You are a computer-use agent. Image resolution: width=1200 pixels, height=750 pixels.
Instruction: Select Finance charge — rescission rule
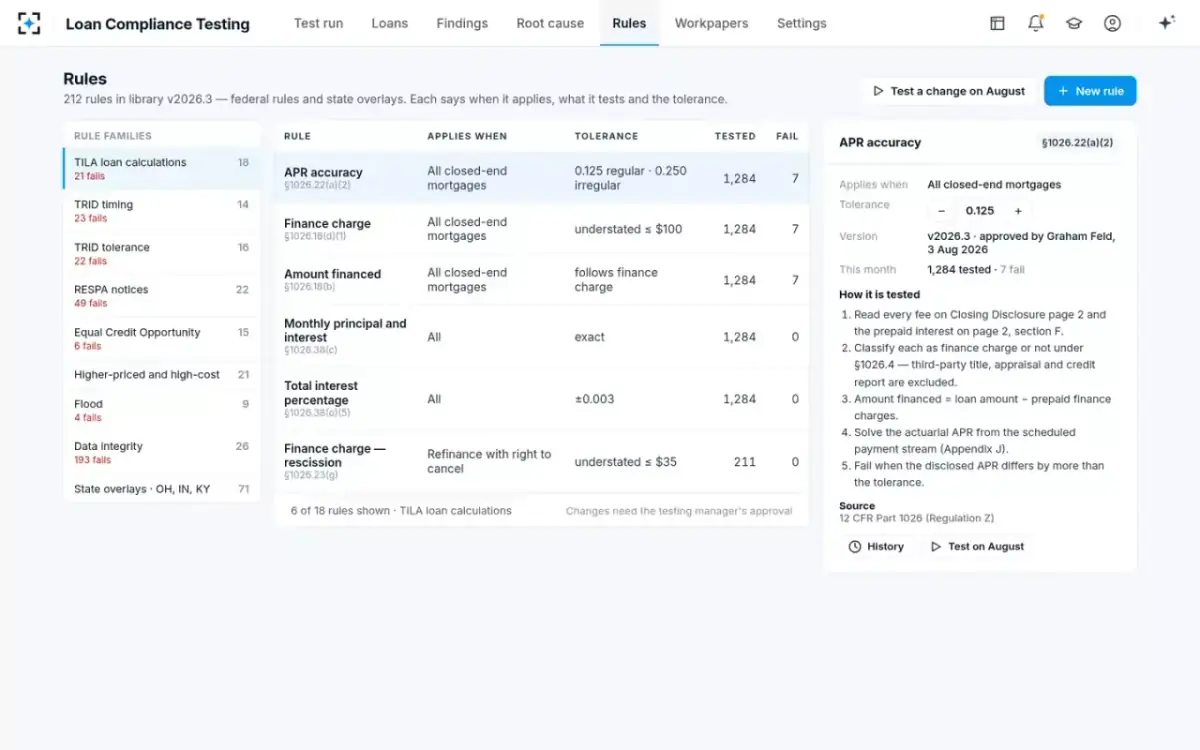coord(541,462)
